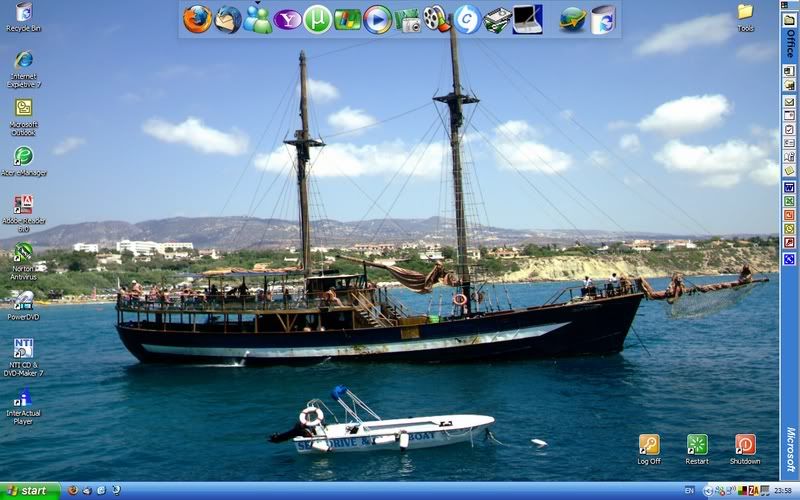Open Word from the Office shortcut bar

[789, 187]
